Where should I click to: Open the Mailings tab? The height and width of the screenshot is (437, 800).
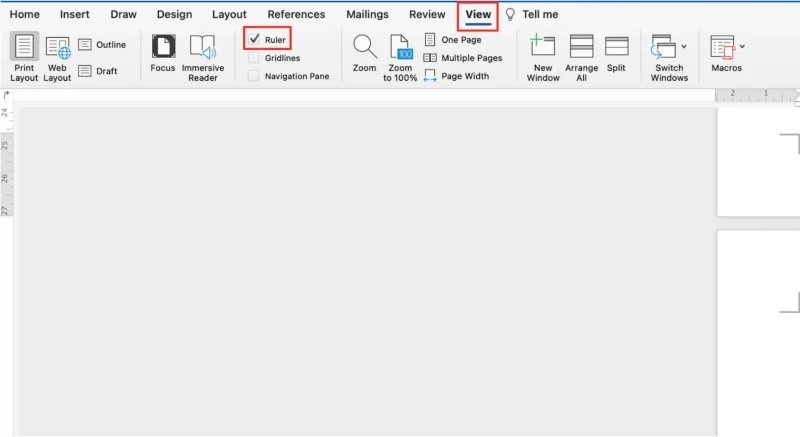pos(367,14)
